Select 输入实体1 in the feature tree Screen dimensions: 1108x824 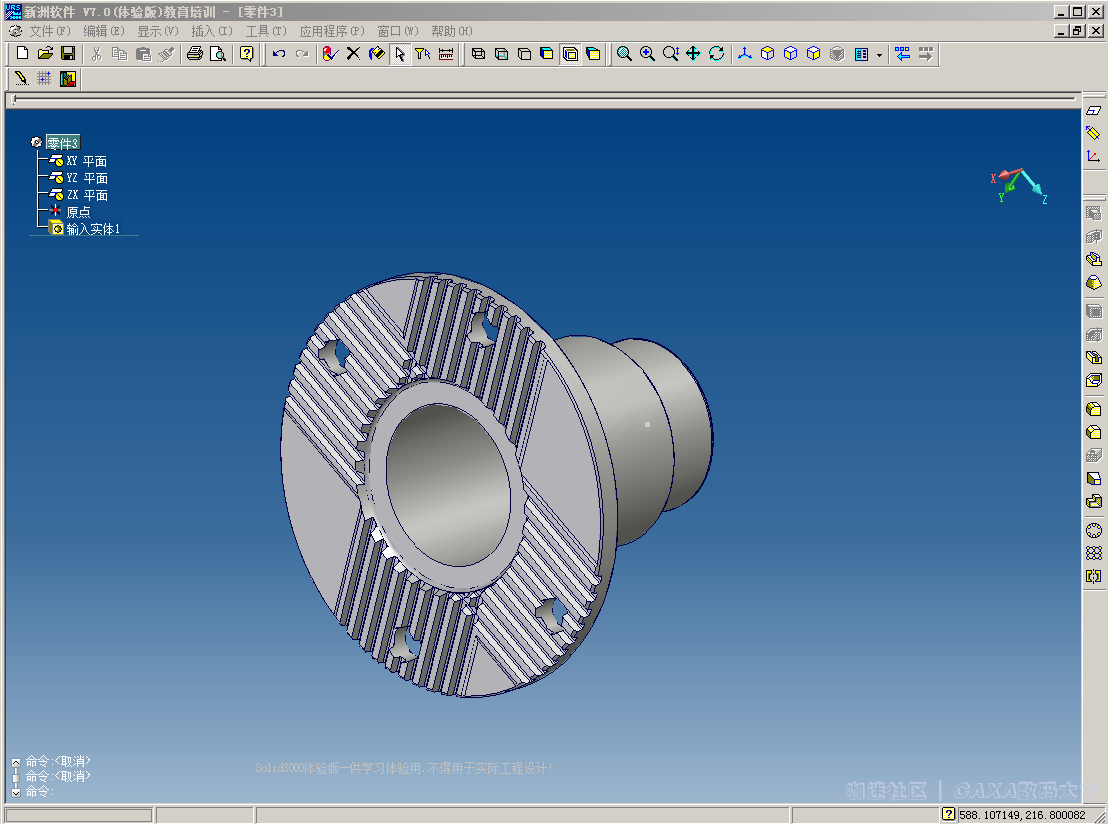click(93, 229)
